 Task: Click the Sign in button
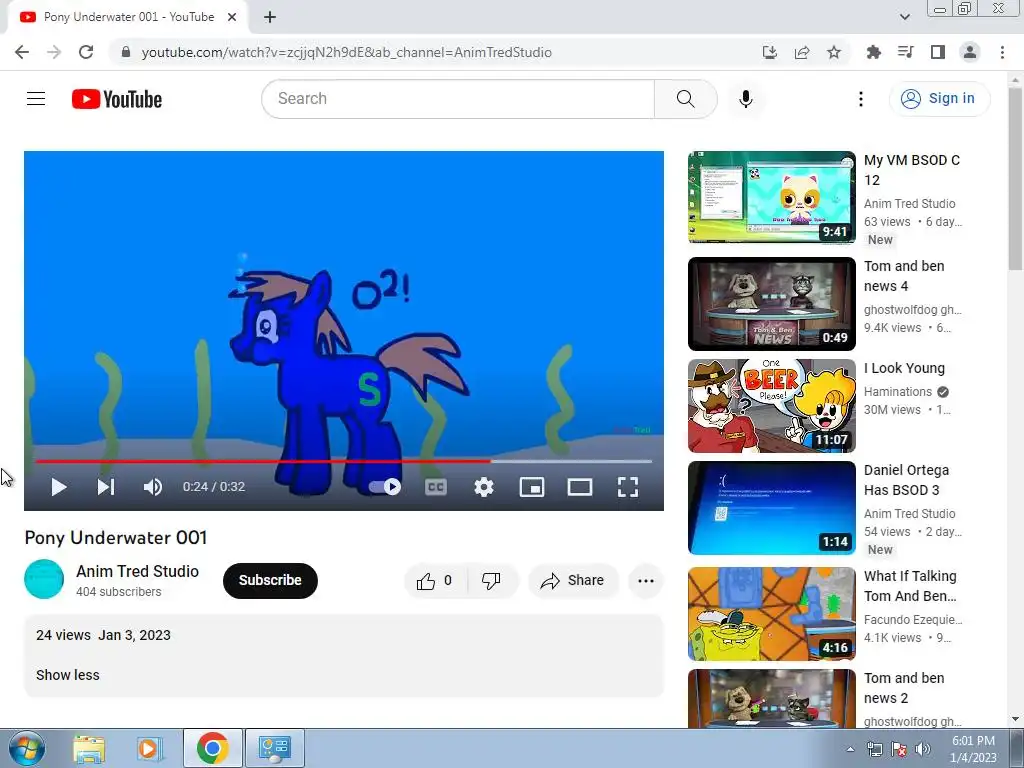(x=939, y=99)
